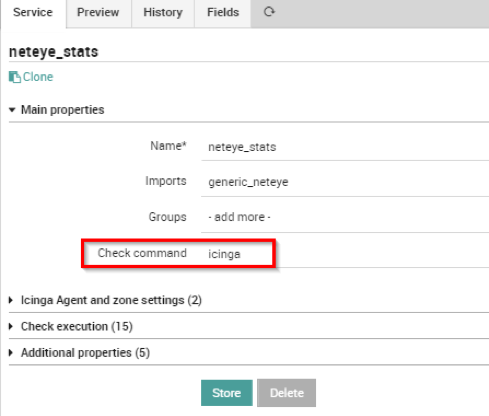Expand the Check execution section
The image size is (489, 416).
71,326
